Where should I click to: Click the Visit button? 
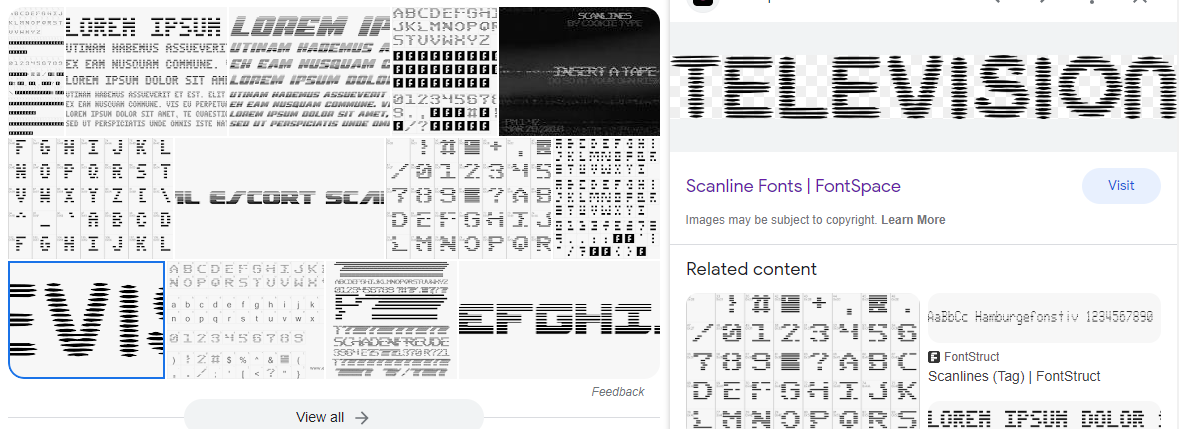pos(1121,186)
